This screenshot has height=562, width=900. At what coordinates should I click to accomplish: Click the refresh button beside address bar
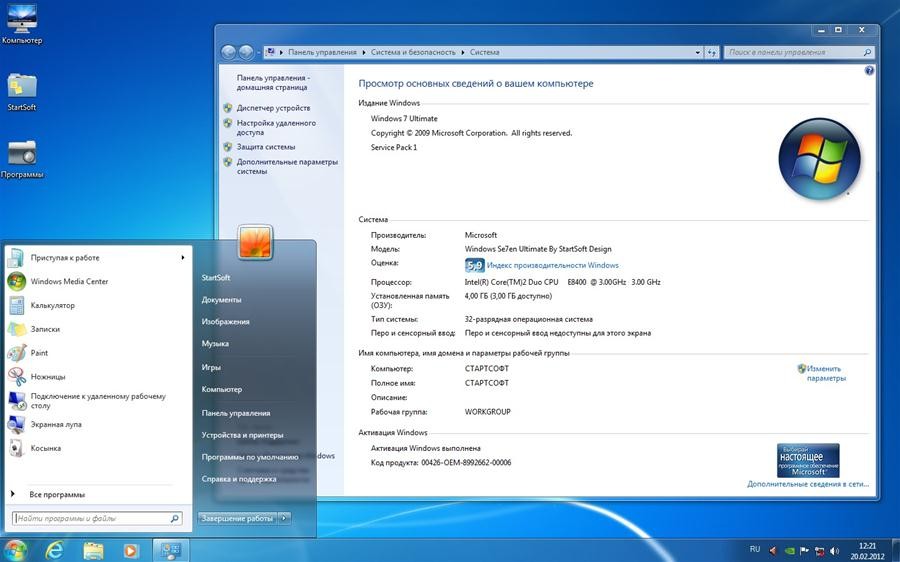712,52
